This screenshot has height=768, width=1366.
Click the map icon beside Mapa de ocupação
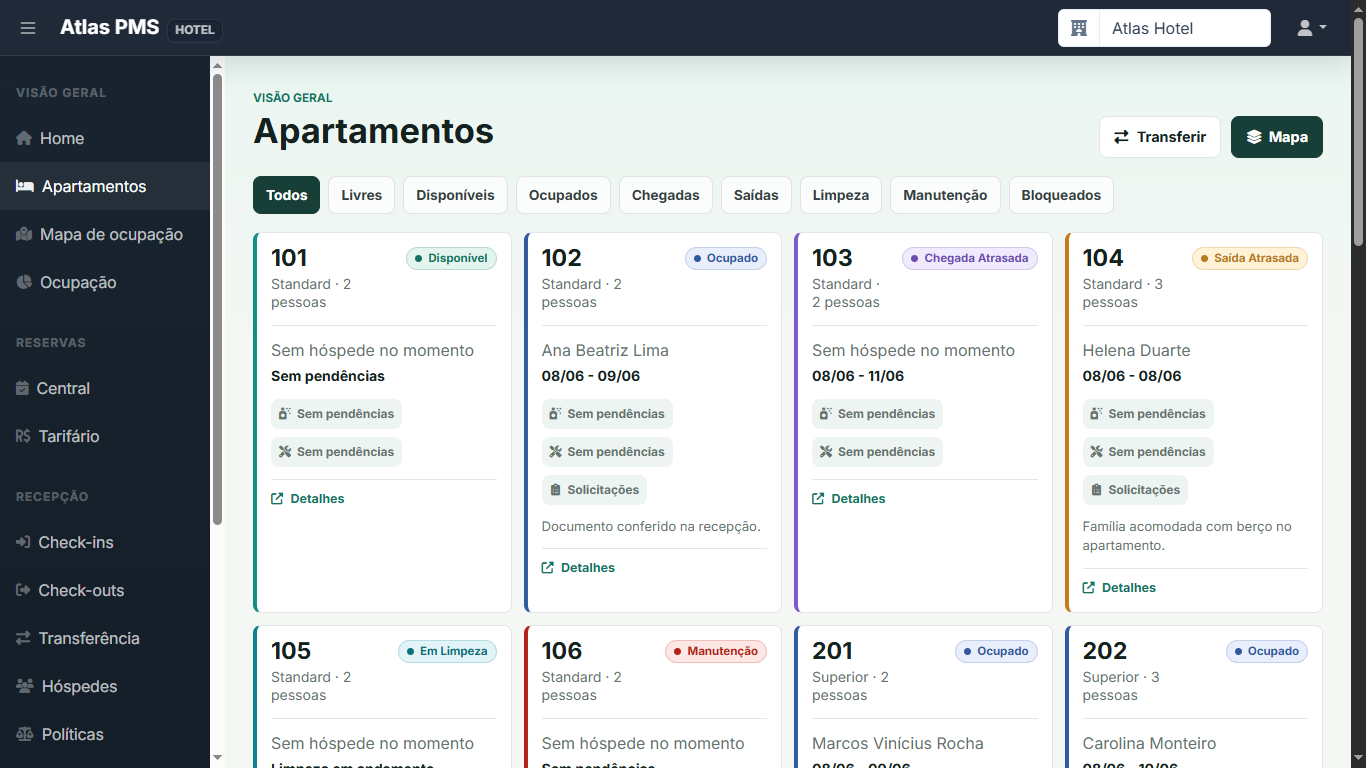(24, 234)
